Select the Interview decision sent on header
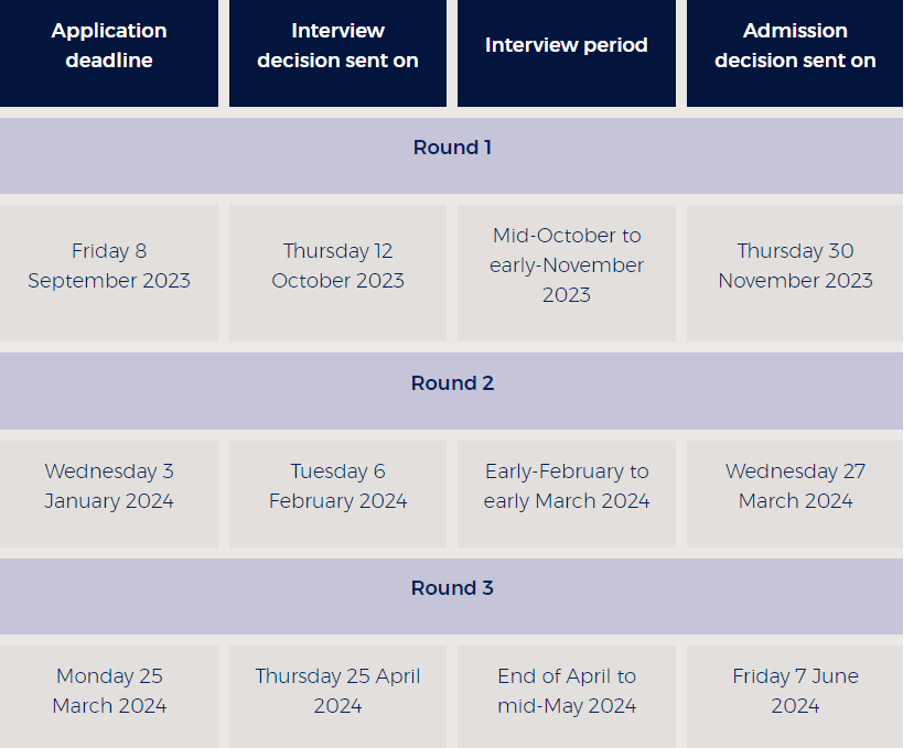 338,46
